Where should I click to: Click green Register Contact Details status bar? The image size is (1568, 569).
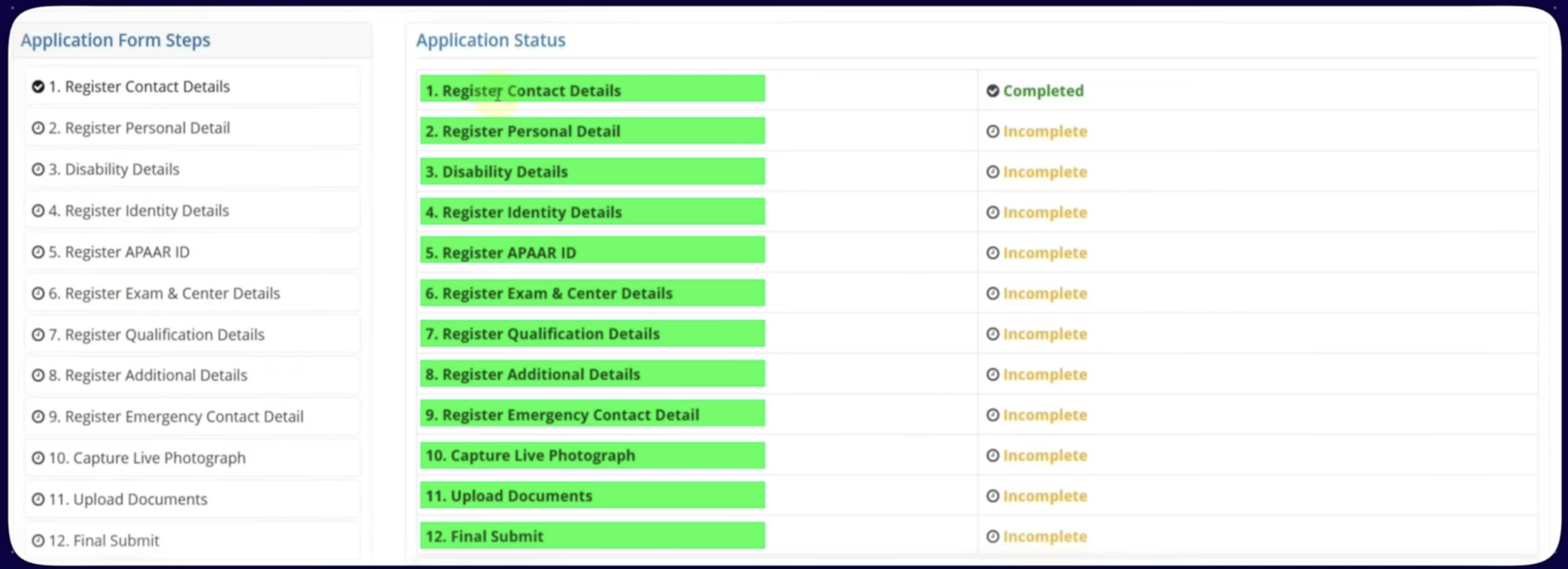pyautogui.click(x=592, y=89)
